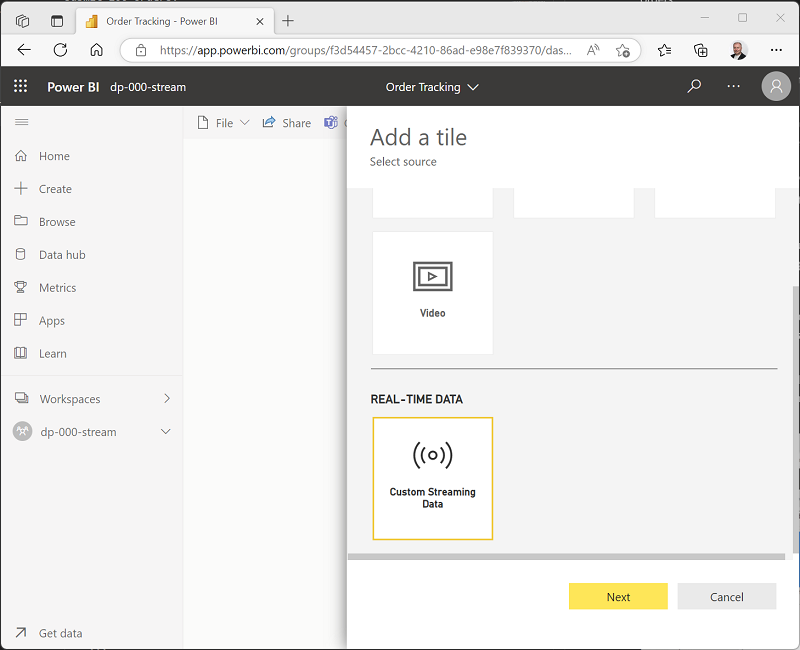Click the Power BI logo text
The height and width of the screenshot is (650, 800).
73,87
